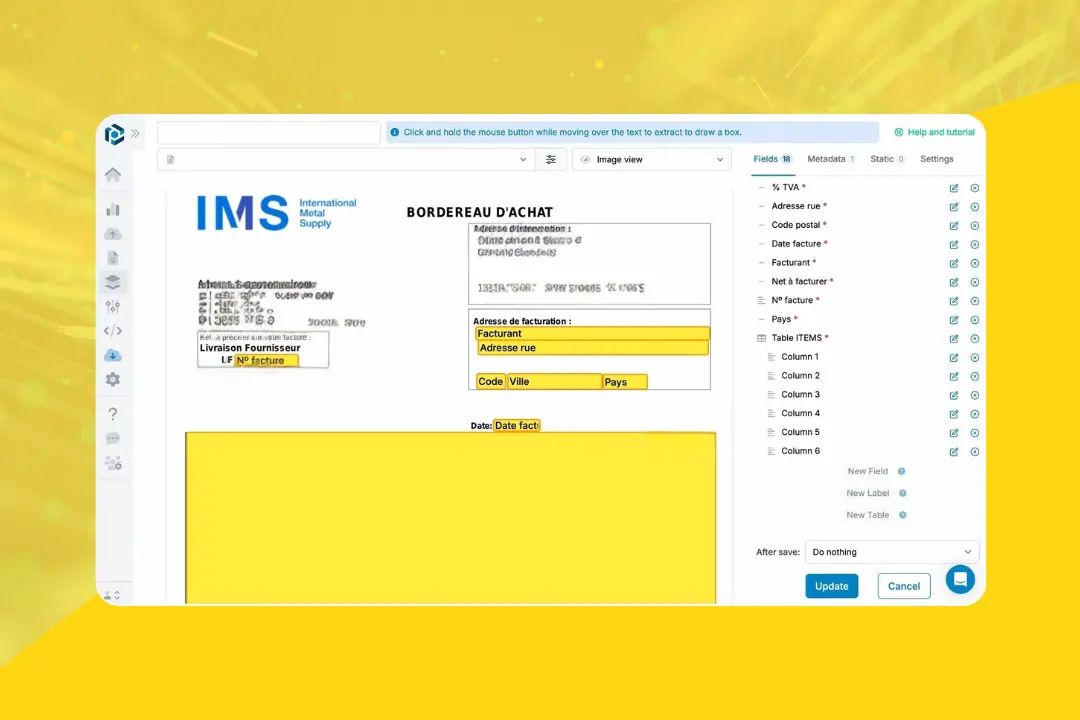This screenshot has height=720, width=1080.
Task: Open the cloud upload icon in sidebar
Action: point(113,234)
